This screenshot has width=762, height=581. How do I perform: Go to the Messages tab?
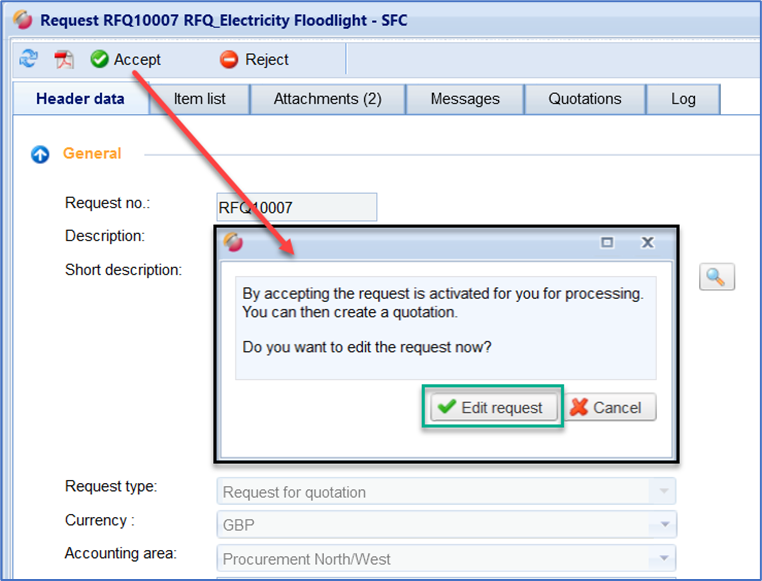(x=465, y=99)
